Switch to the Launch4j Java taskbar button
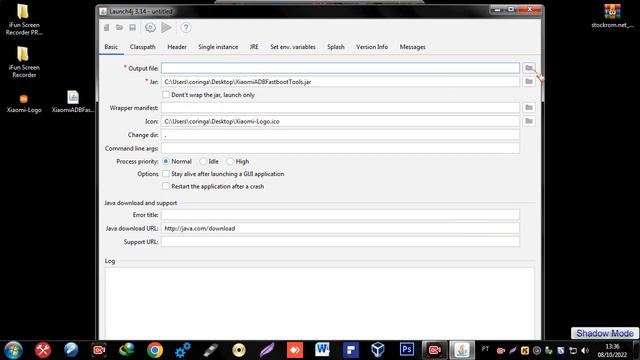640x360 pixels. pyautogui.click(x=462, y=350)
